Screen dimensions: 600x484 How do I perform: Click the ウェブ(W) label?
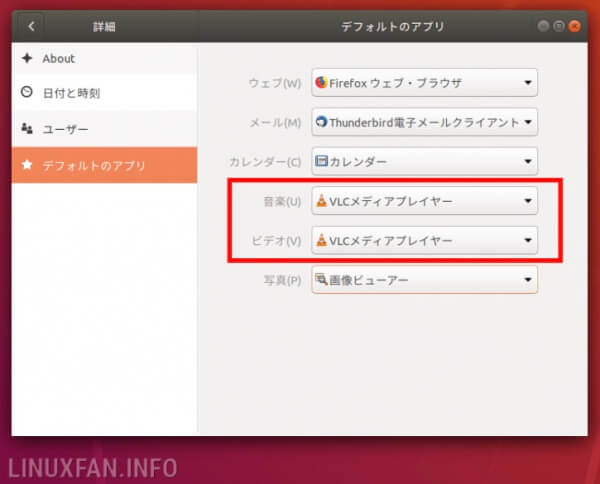click(x=275, y=83)
